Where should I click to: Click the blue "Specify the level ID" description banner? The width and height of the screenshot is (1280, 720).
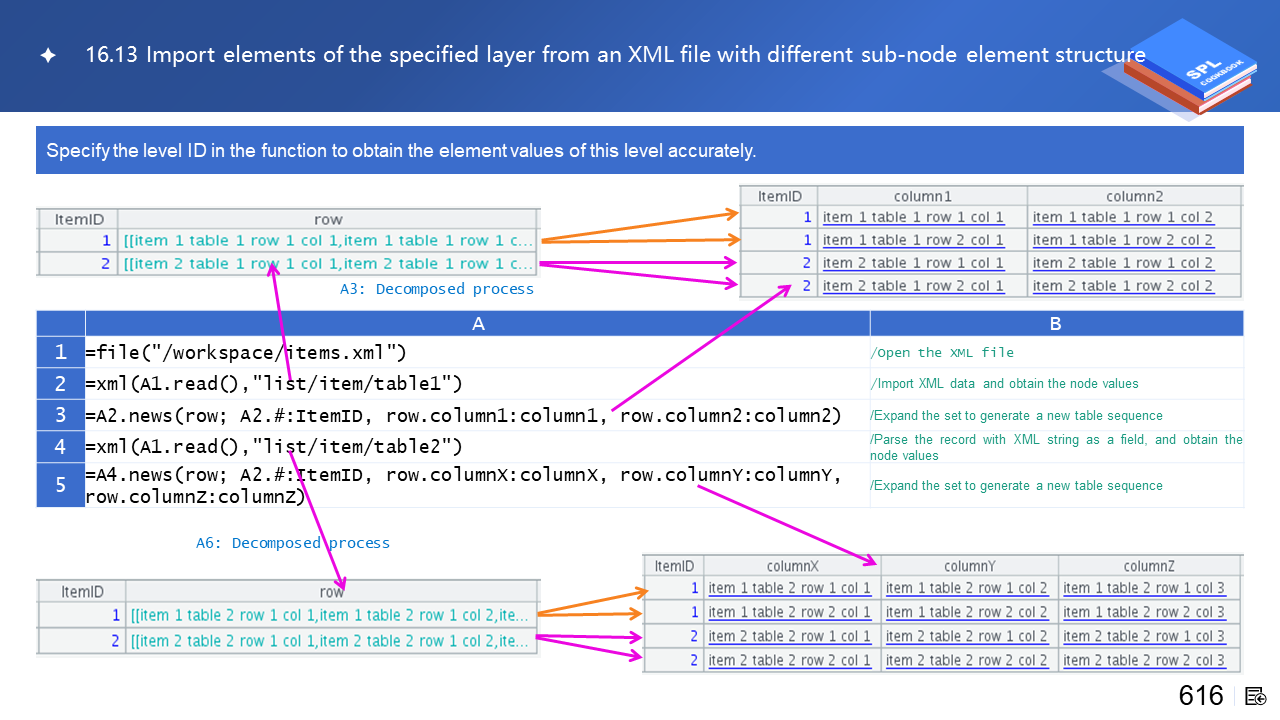(639, 151)
